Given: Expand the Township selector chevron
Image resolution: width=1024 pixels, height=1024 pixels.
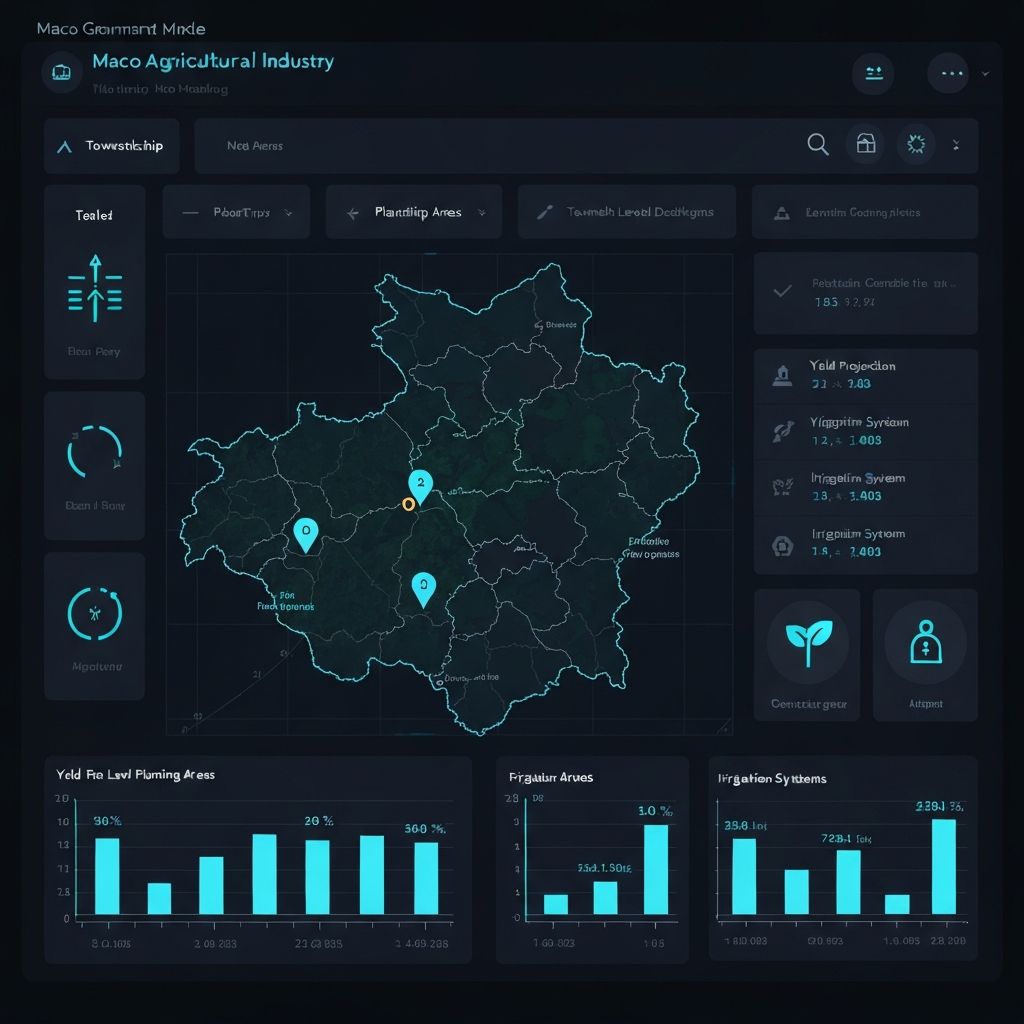Looking at the screenshot, I should tap(65, 146).
